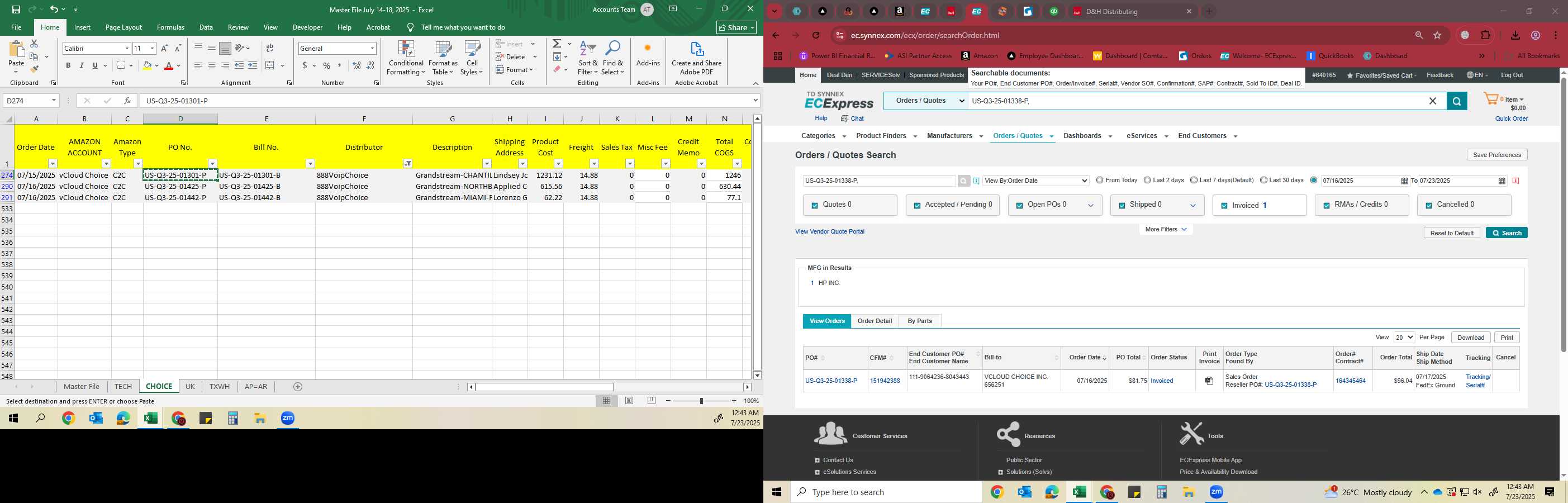This screenshot has height=503, width=1568.
Task: Toggle the Shipped 0 checkbox
Action: 1121,206
